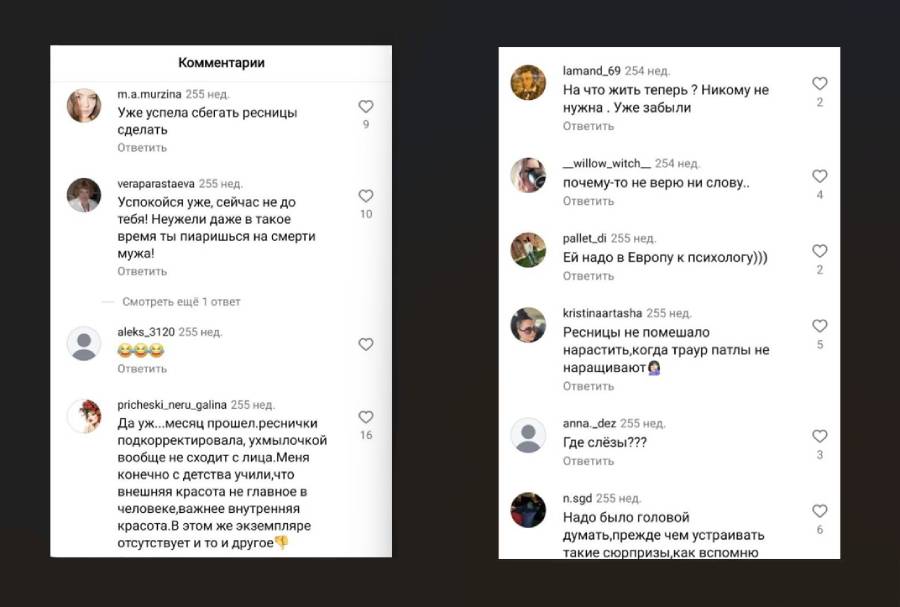Reply to veraparastaeva's comment
This screenshot has height=607, width=900.
click(x=142, y=271)
